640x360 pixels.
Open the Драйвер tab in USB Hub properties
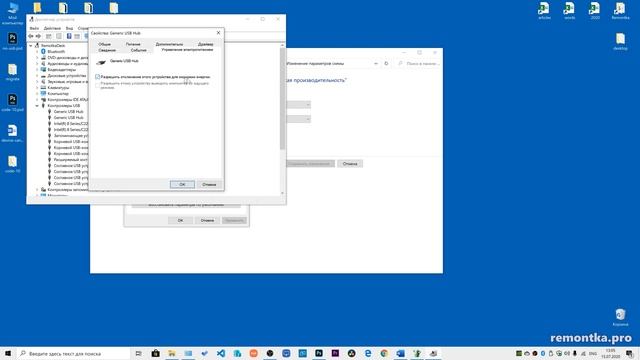point(205,44)
